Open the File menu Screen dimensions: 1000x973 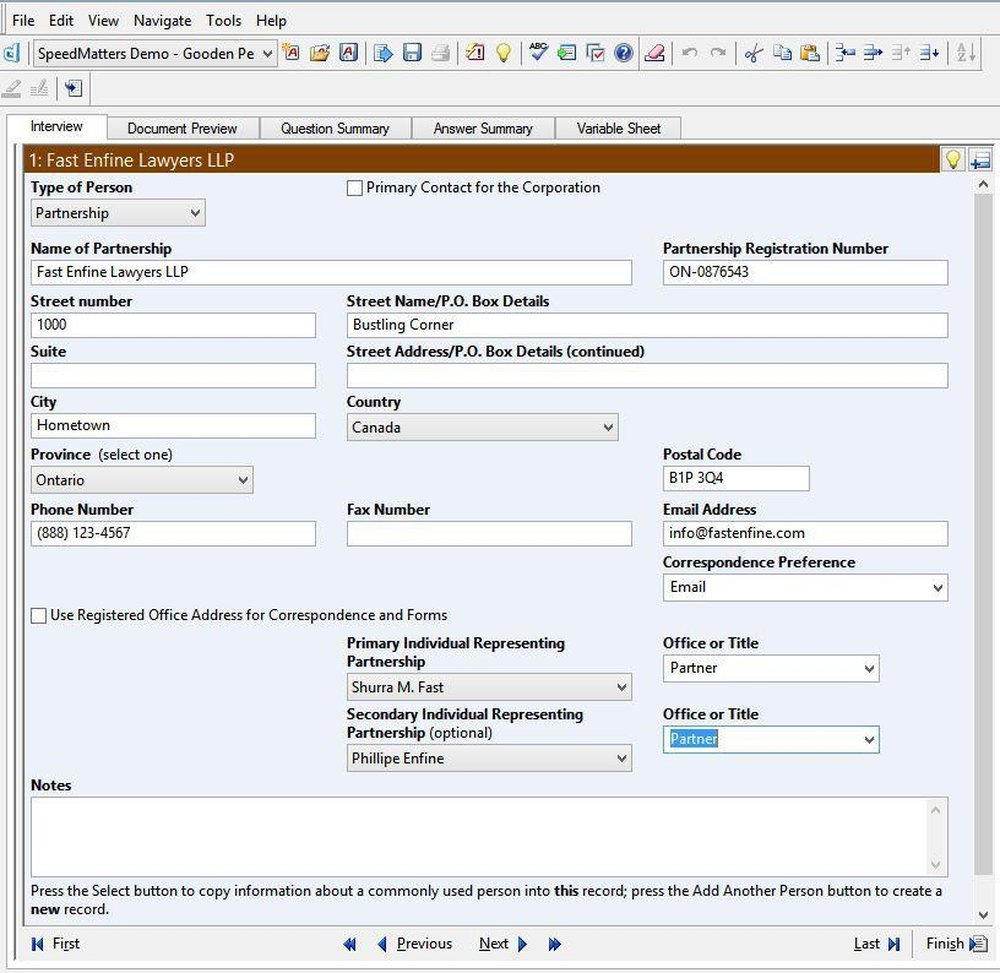tap(24, 20)
